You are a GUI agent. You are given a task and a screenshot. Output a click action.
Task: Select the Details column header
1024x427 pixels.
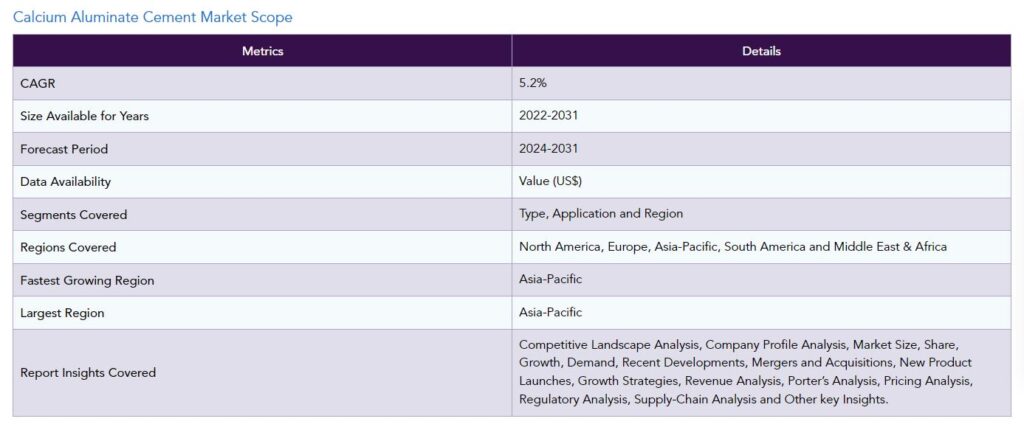tap(761, 51)
